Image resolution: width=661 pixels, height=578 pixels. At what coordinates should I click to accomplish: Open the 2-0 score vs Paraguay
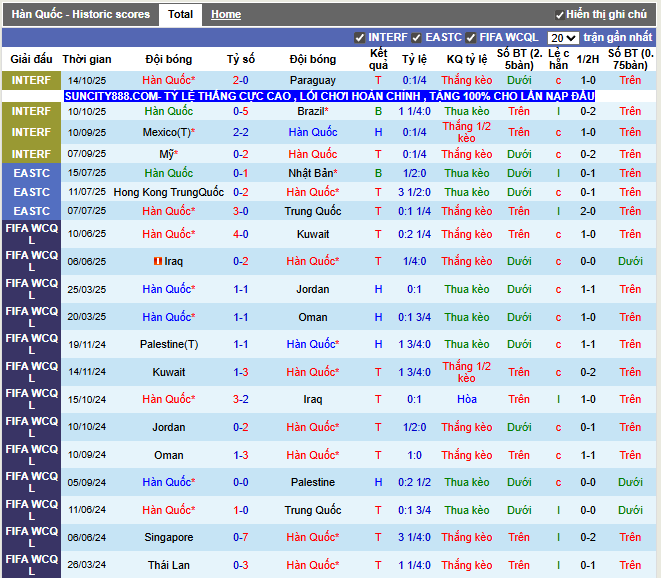pyautogui.click(x=241, y=80)
